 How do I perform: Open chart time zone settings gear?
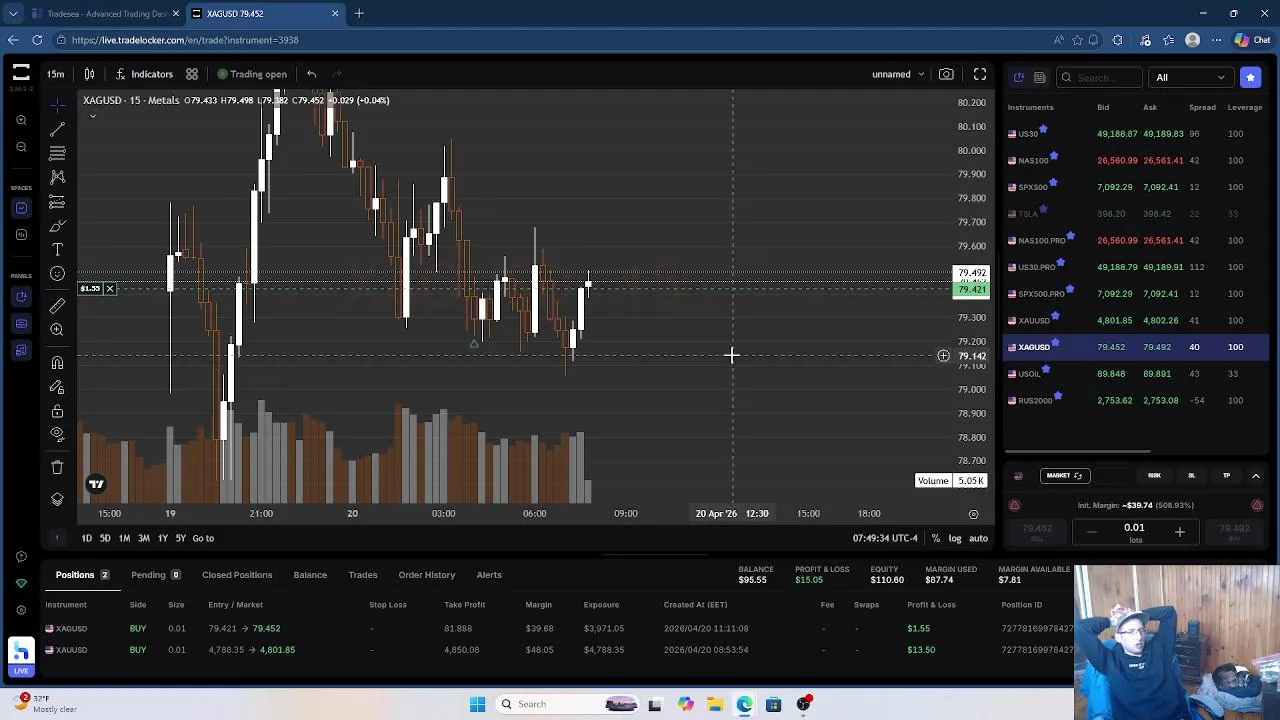coord(973,514)
